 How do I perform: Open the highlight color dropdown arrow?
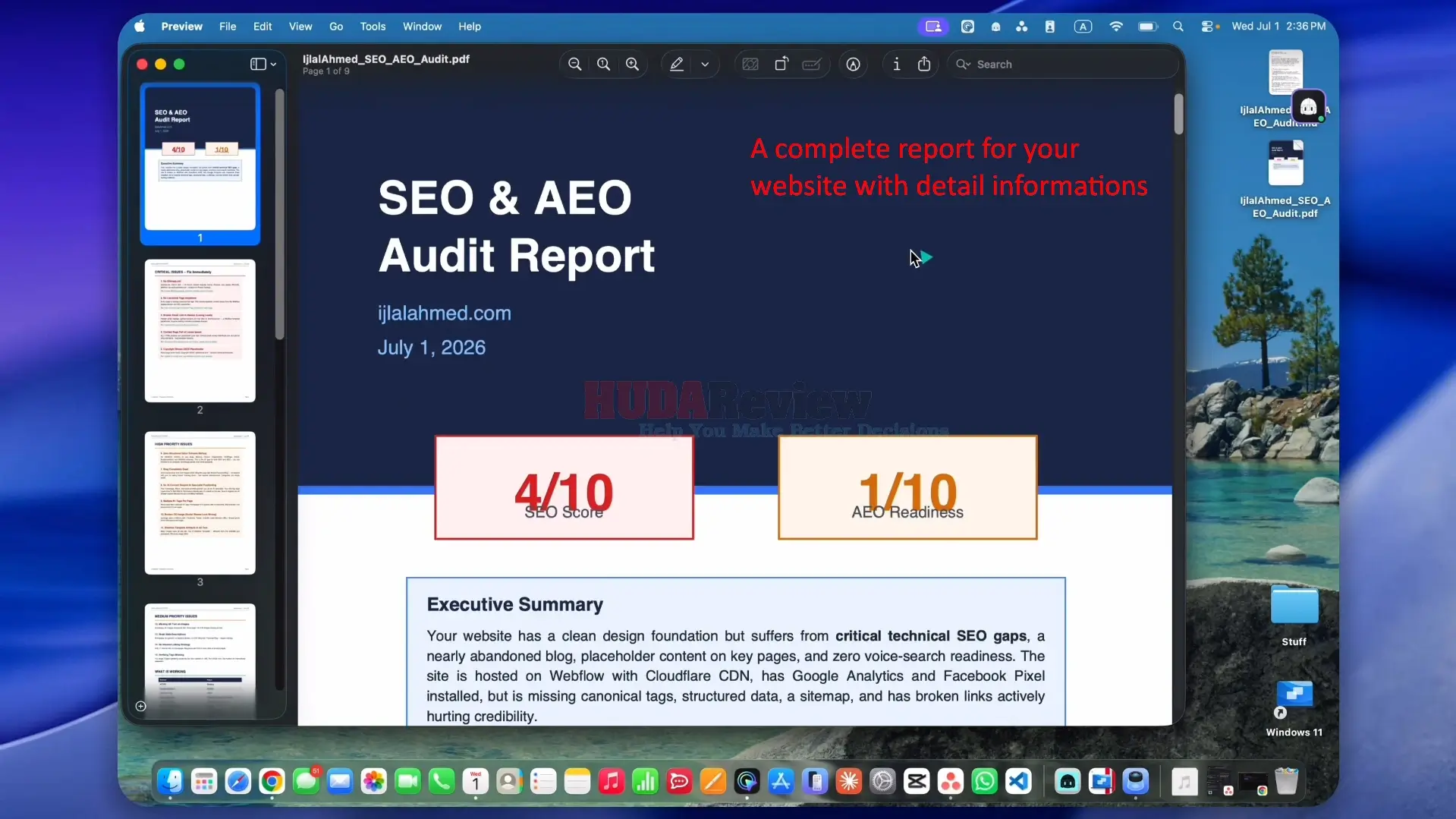(705, 65)
